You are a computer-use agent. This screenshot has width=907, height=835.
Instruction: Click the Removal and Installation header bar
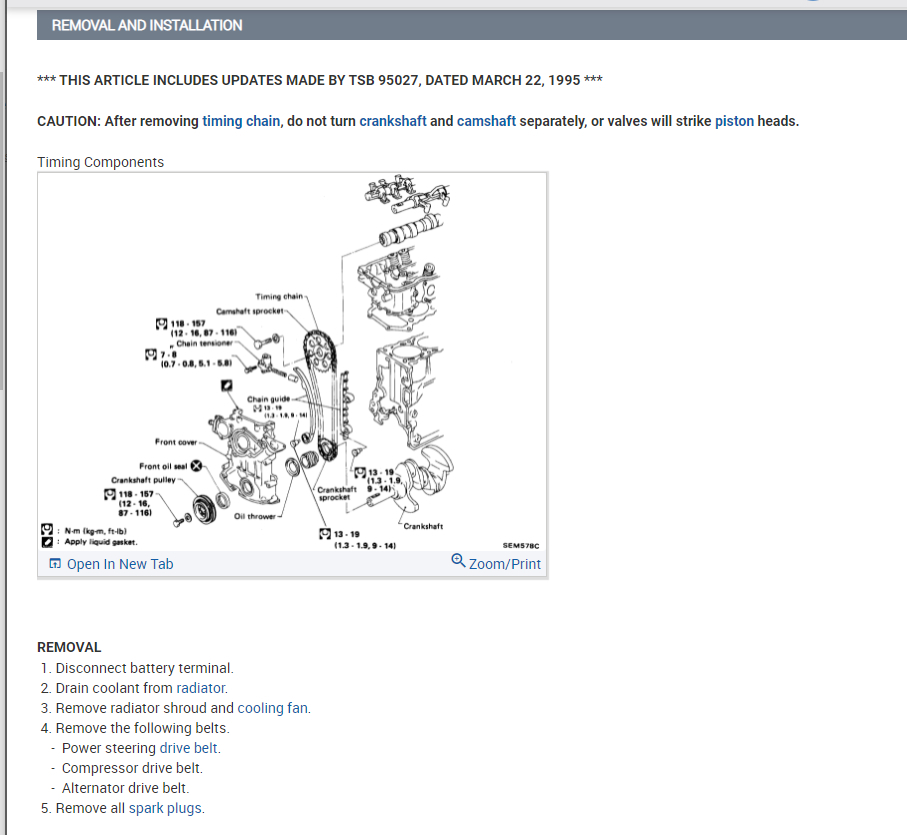[471, 25]
